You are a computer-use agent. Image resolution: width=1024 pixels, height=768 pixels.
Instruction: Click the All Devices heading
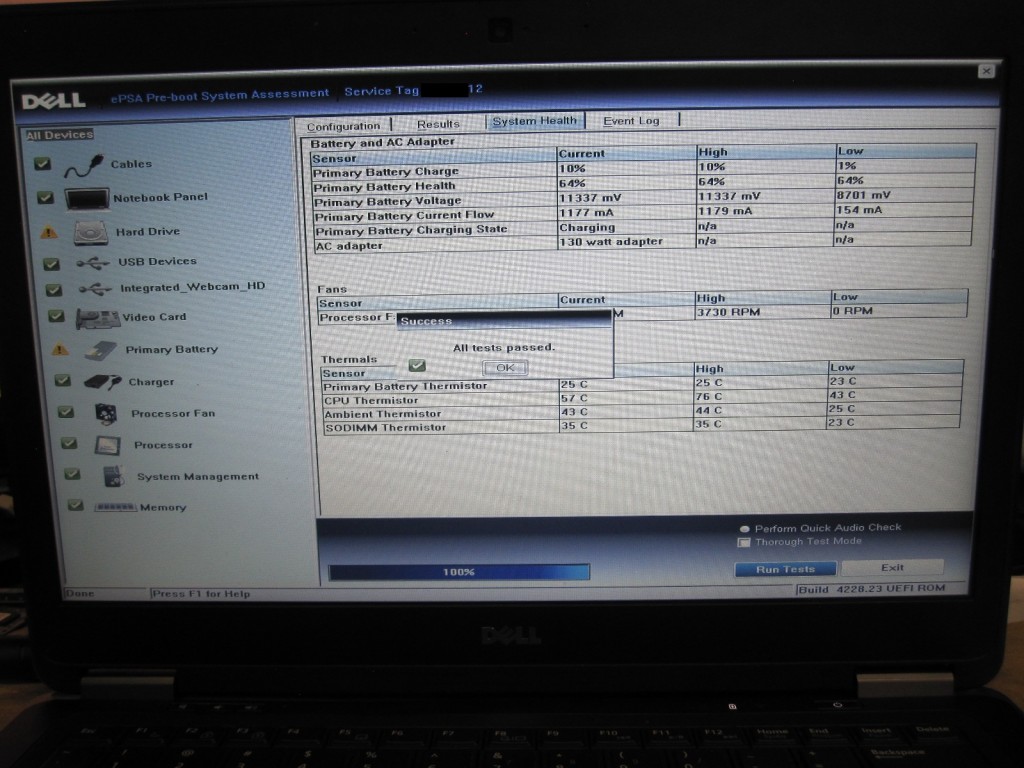60,135
